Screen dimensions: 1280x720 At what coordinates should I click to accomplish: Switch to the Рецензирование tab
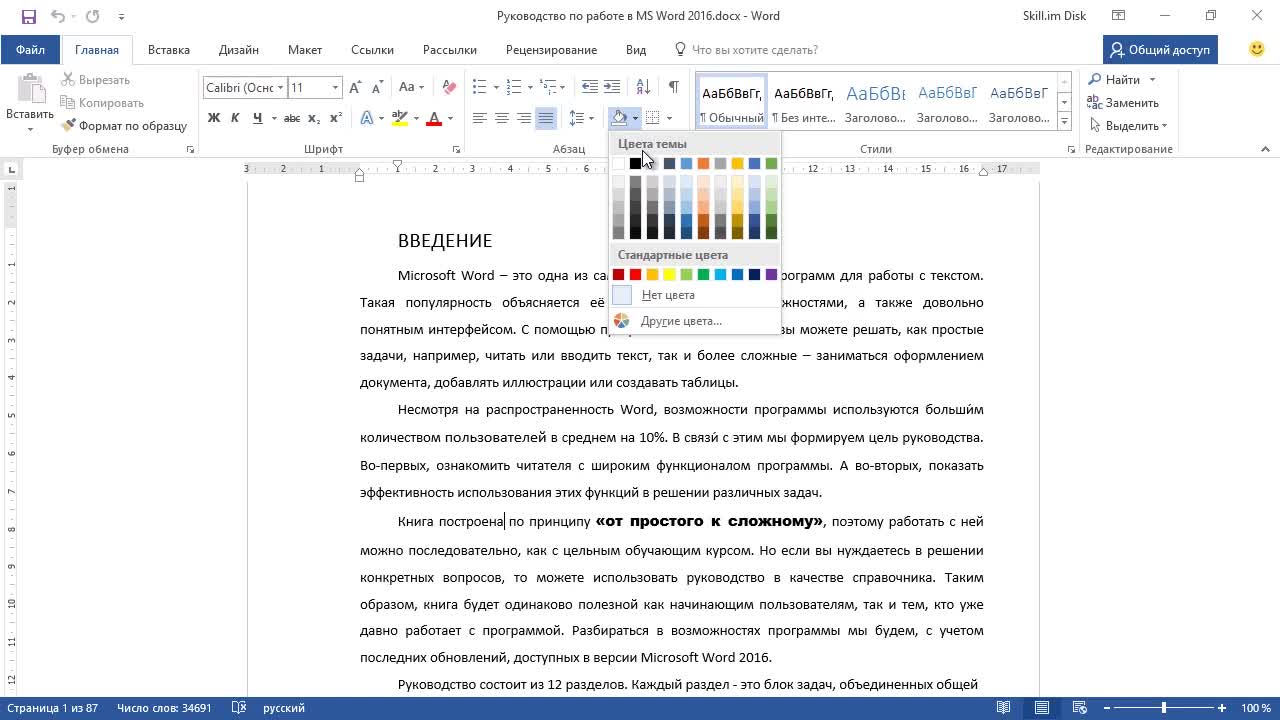click(x=551, y=50)
